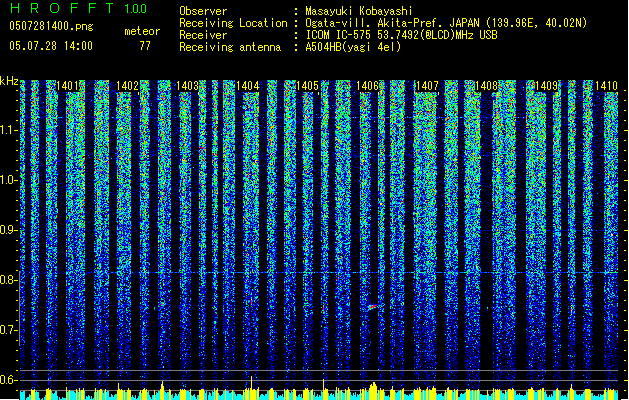This screenshot has height=400, width=629.
Task: Click the 1410 time marker
Action: pyautogui.click(x=606, y=86)
